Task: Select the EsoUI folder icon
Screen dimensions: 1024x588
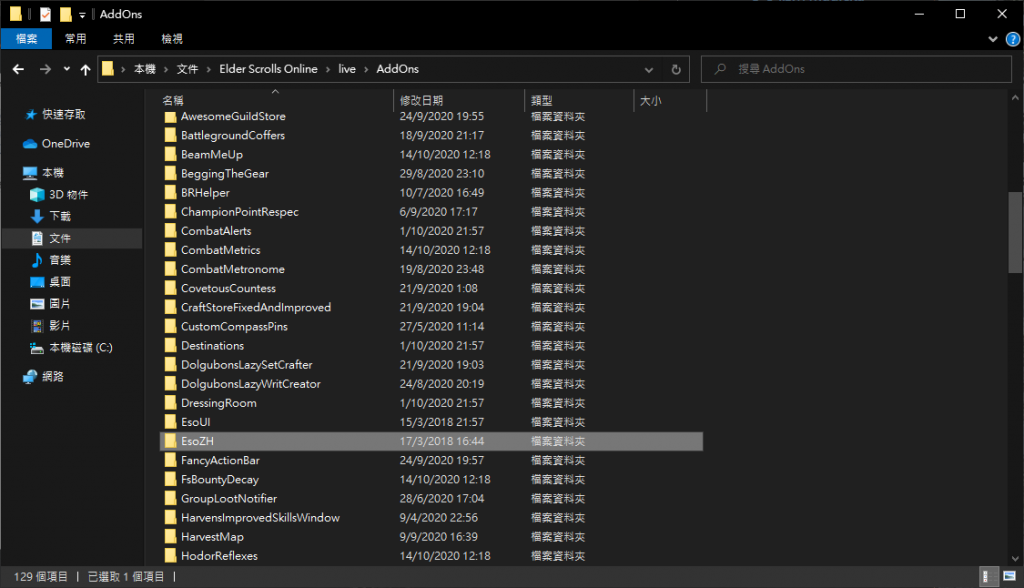Action: click(x=170, y=422)
